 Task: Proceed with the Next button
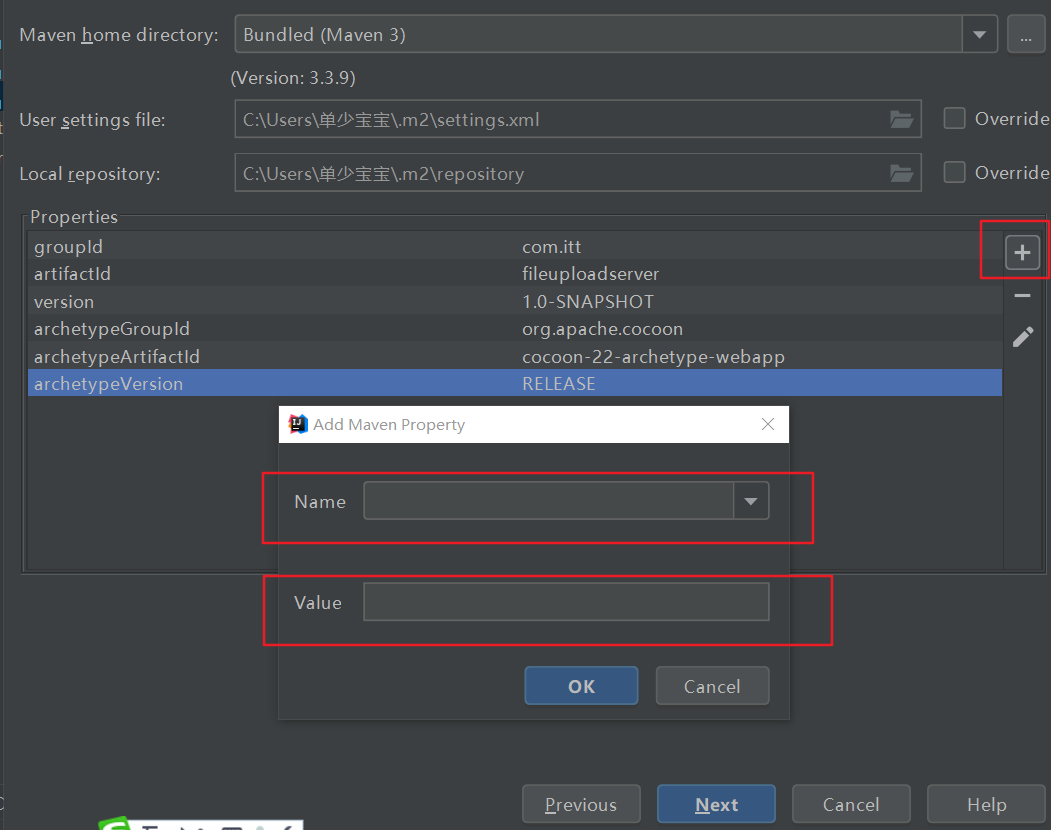coord(717,804)
